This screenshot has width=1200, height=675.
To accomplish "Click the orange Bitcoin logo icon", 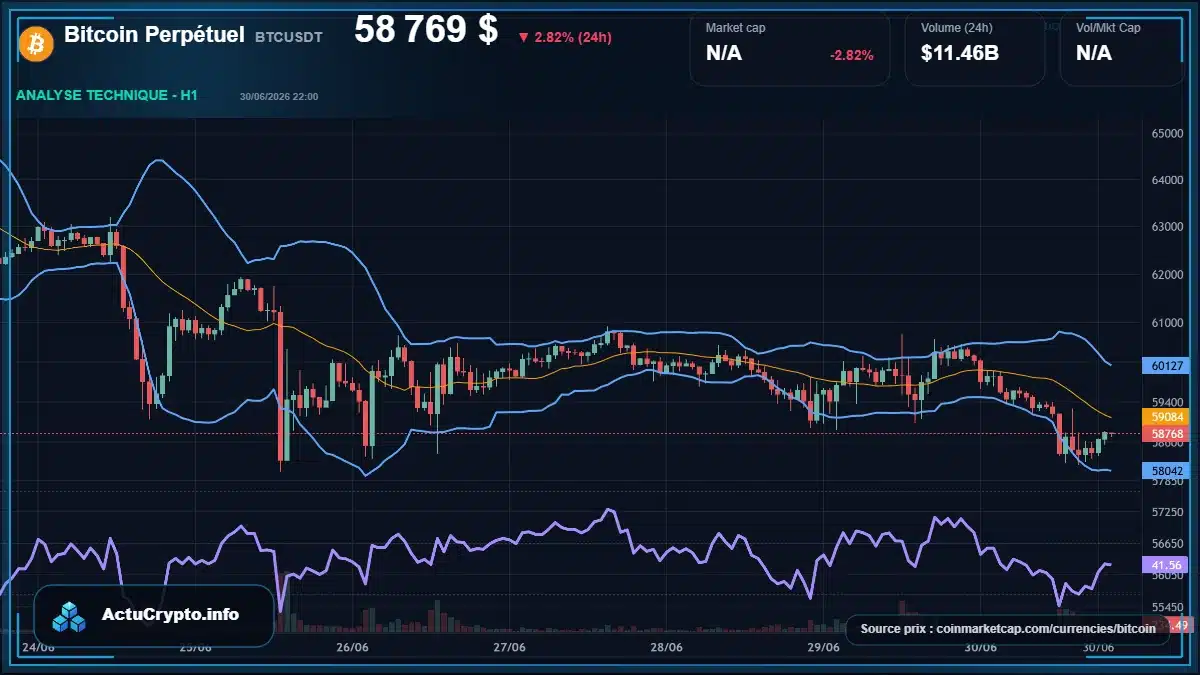I will (x=36, y=43).
